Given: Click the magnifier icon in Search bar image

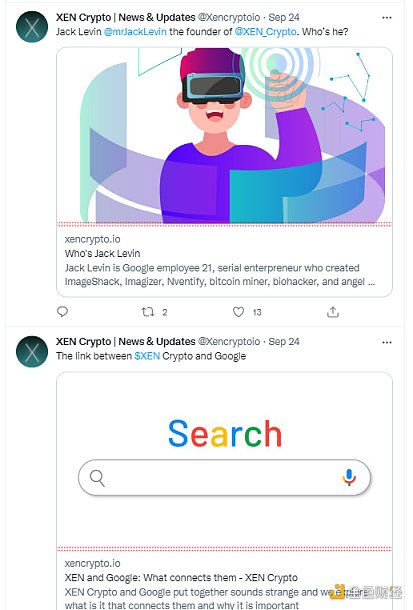Looking at the screenshot, I should tap(97, 478).
